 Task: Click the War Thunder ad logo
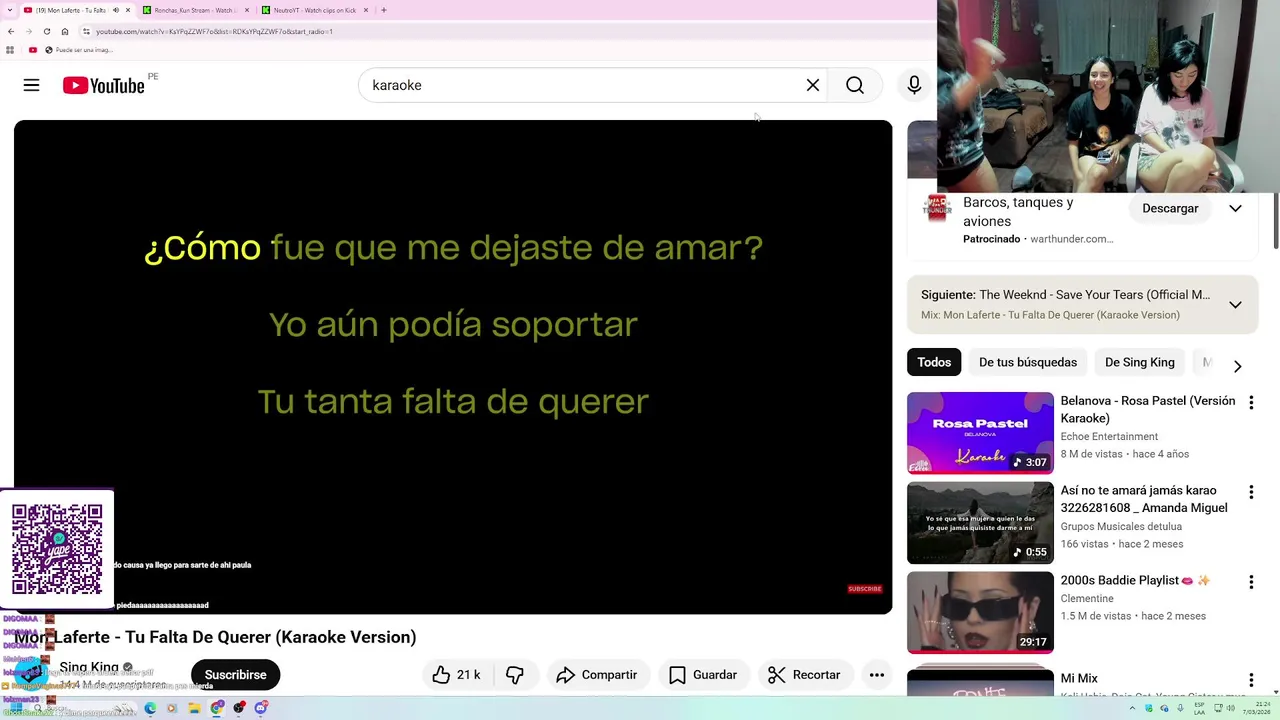(937, 208)
